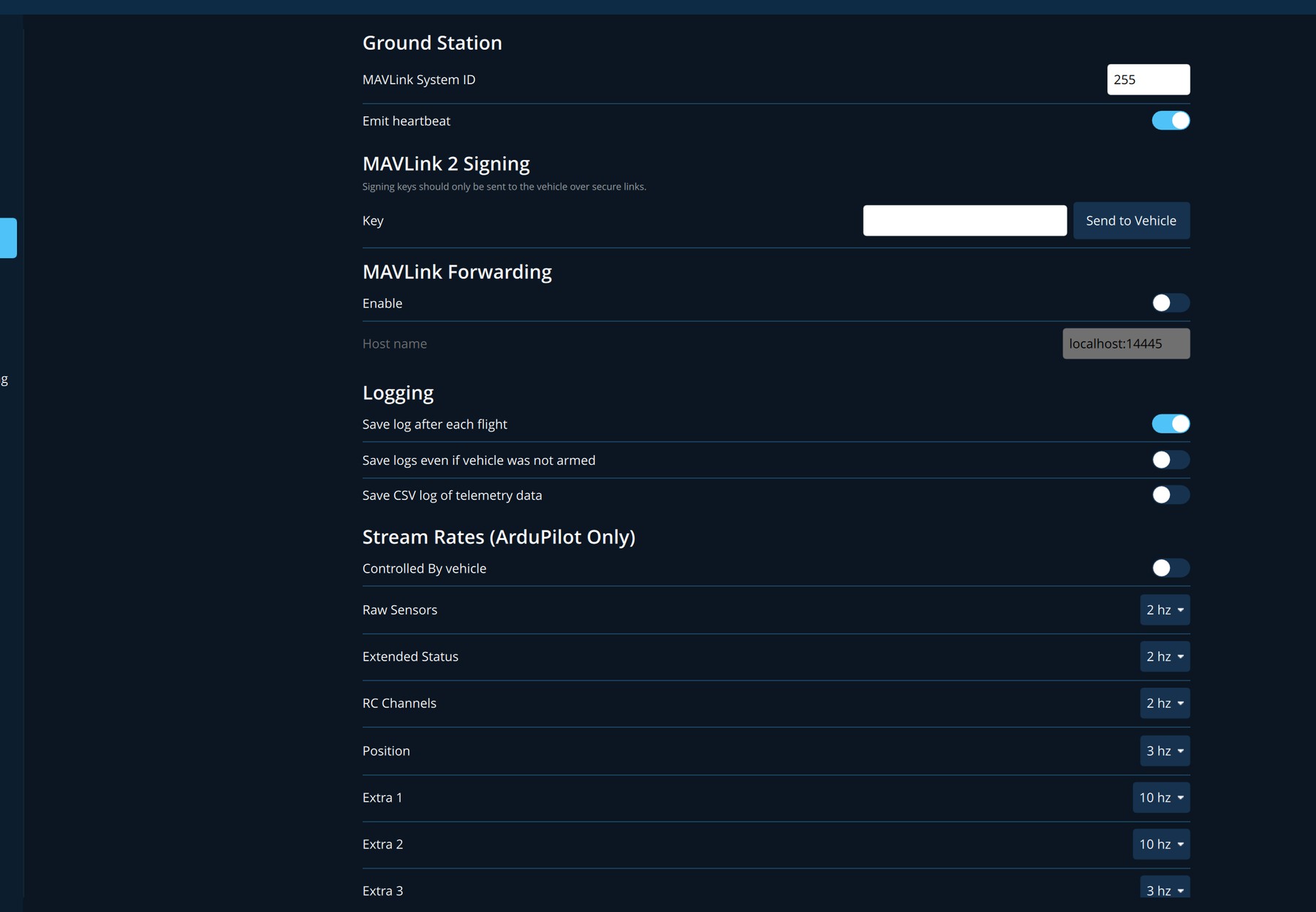Click the MAVLink Forwarding heading
Viewport: 1316px width, 912px height.
pos(457,272)
